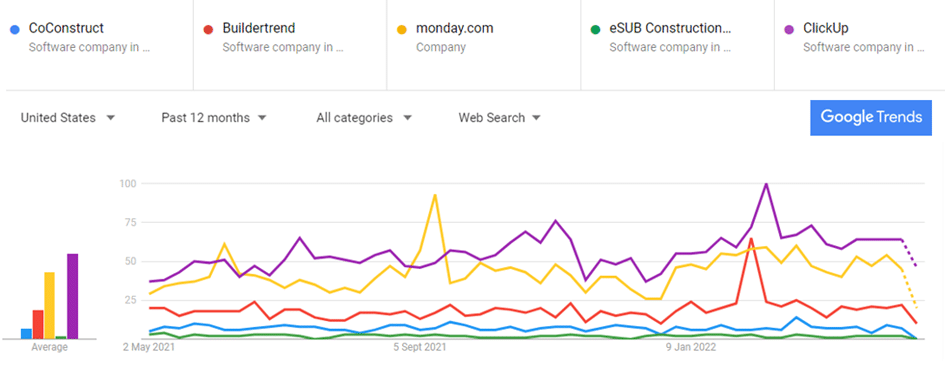This screenshot has height=368, width=945.
Task: Expand the Past 12 months time range
Action: pyautogui.click(x=213, y=118)
